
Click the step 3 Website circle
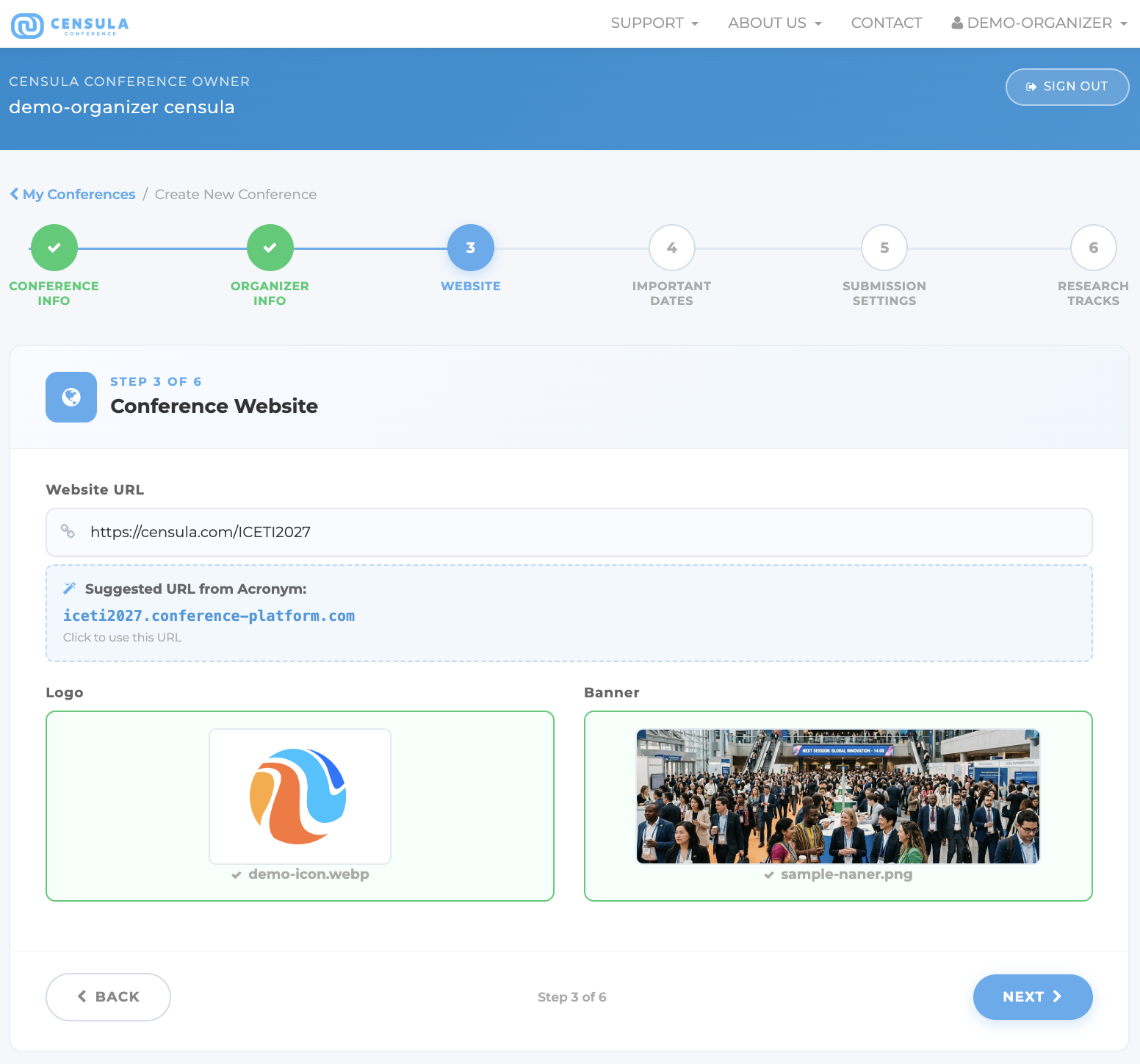[471, 248]
